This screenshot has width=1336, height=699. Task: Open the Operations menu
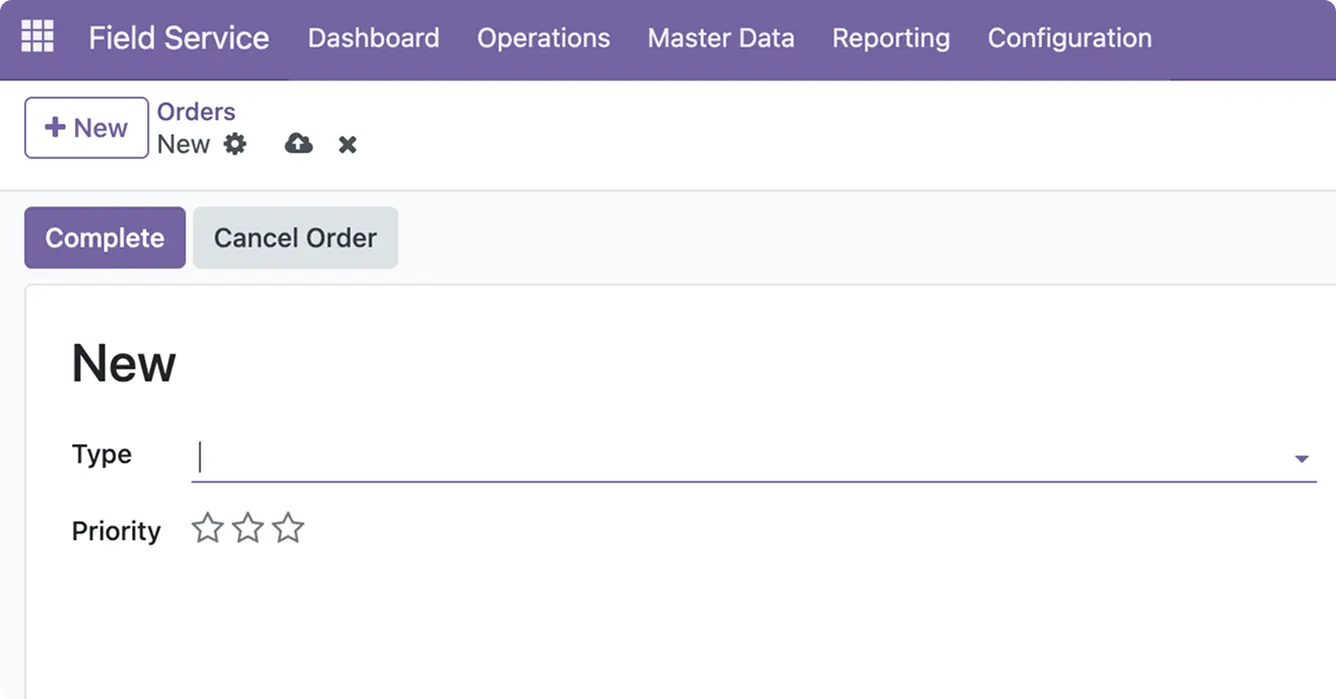pos(543,38)
